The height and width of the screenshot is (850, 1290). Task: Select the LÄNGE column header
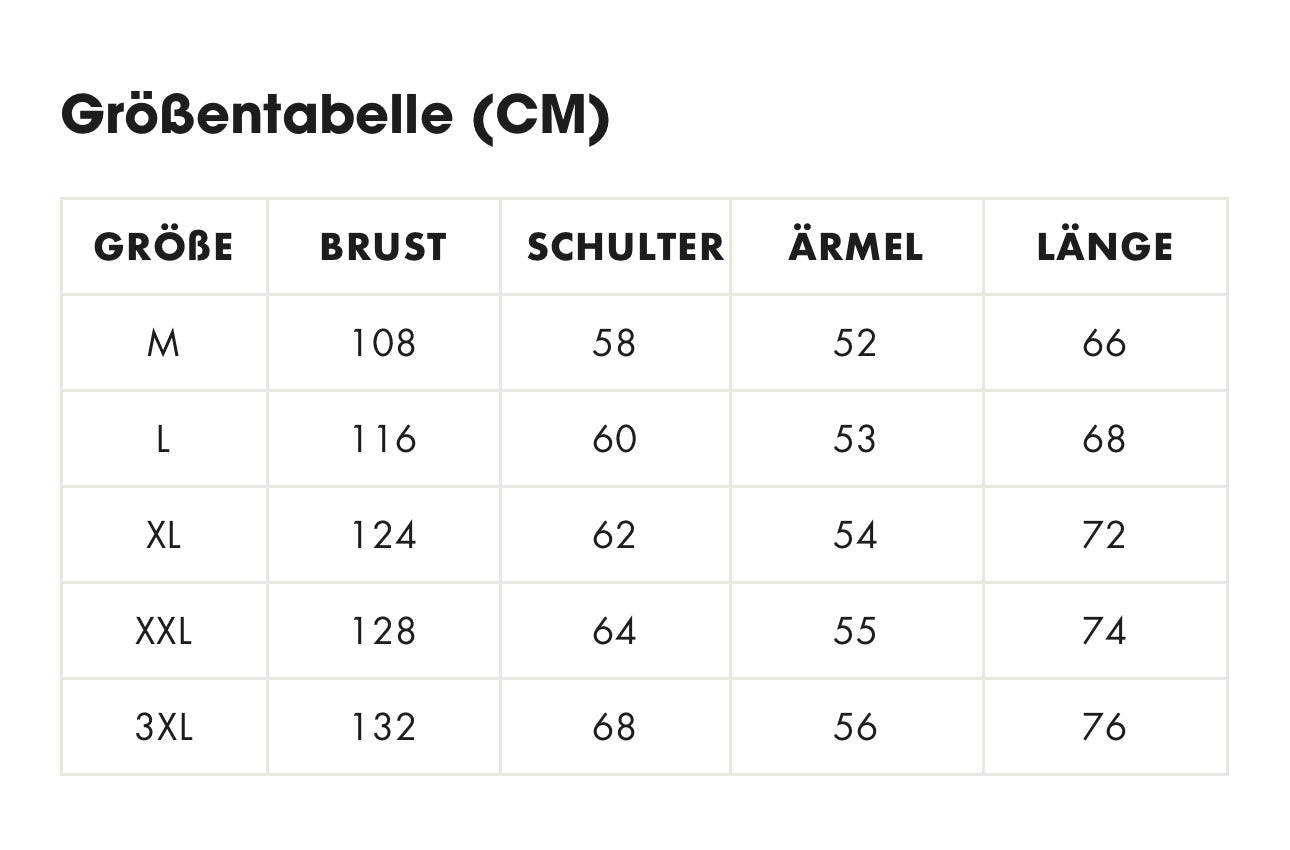pos(1104,247)
